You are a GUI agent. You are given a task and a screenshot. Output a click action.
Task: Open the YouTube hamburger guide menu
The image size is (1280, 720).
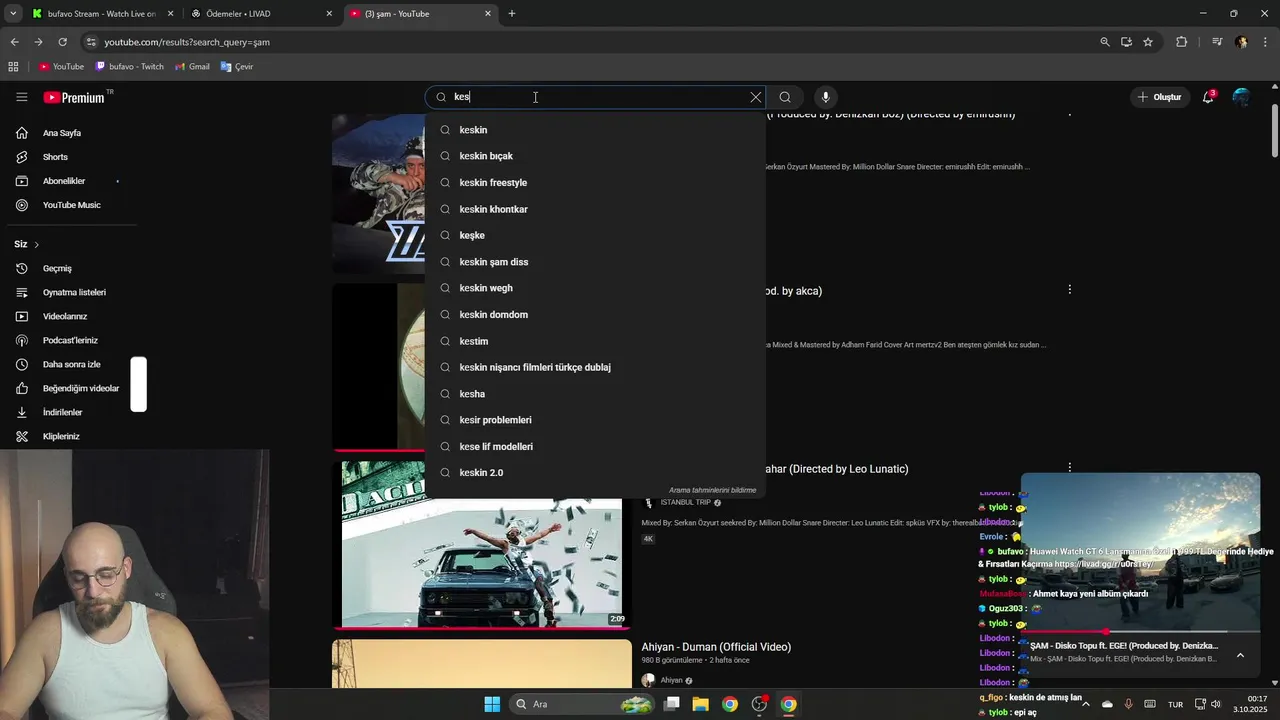[21, 97]
